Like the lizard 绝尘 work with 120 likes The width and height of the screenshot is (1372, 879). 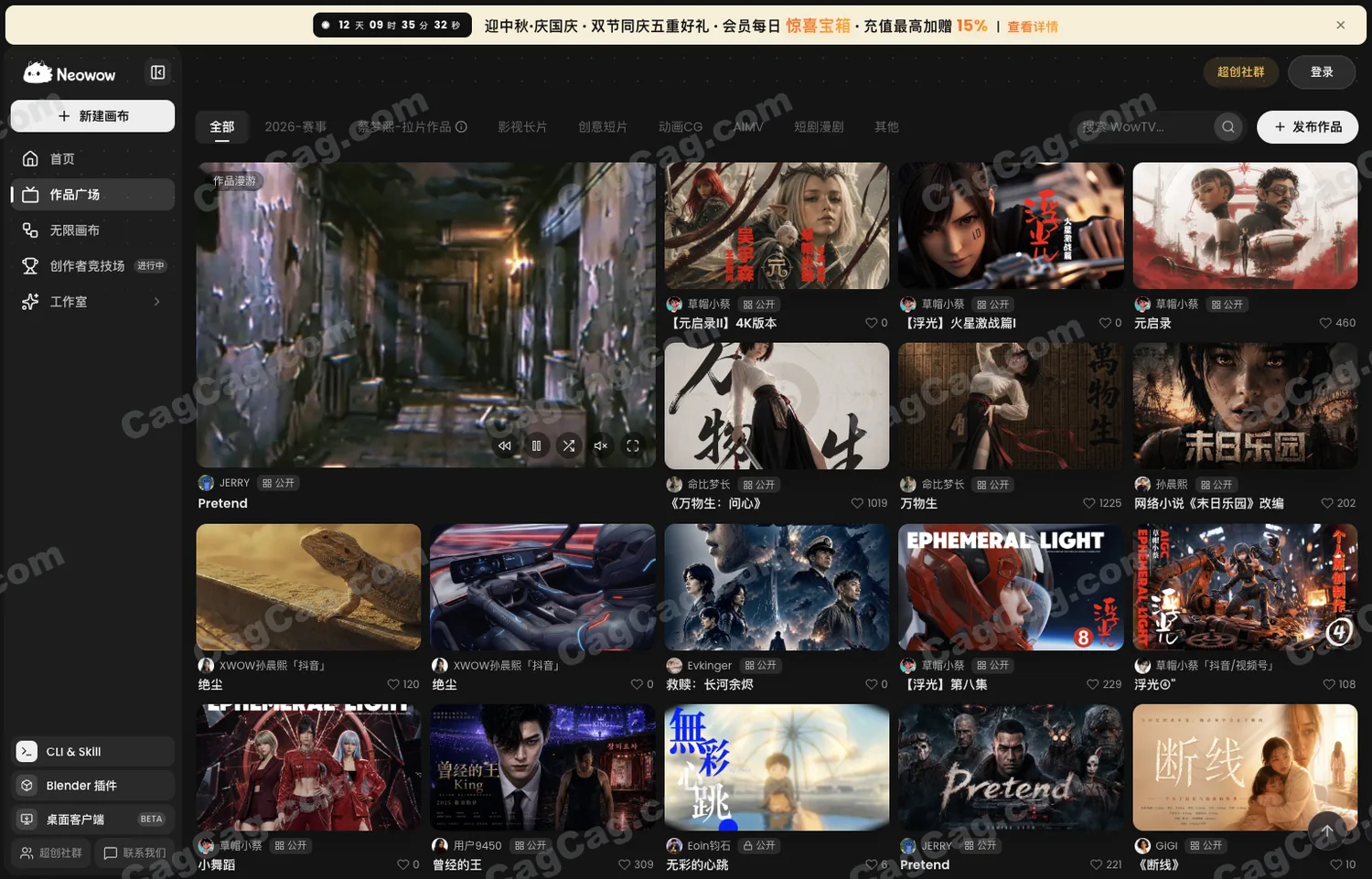(393, 684)
